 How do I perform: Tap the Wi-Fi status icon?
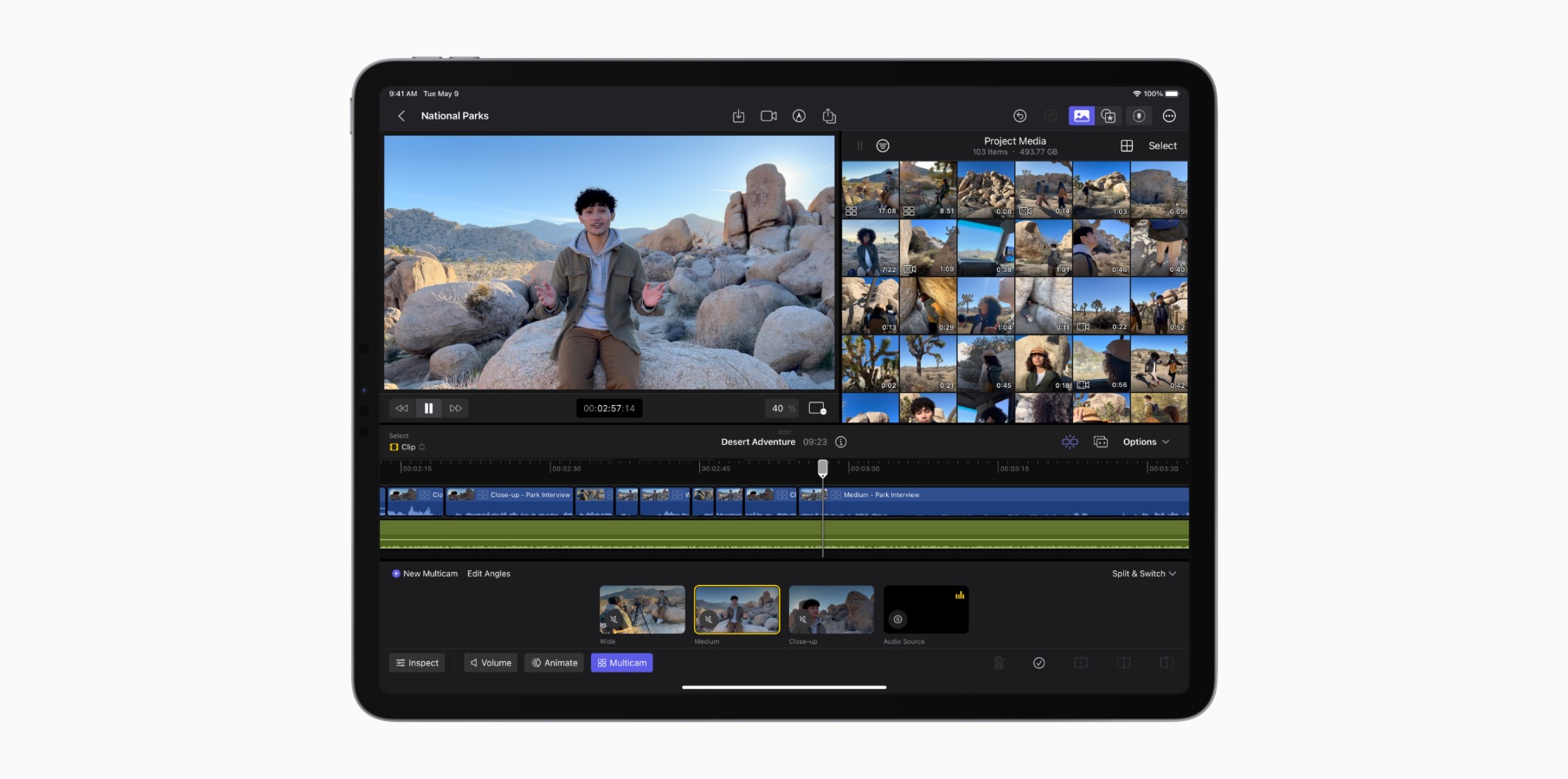point(1136,93)
